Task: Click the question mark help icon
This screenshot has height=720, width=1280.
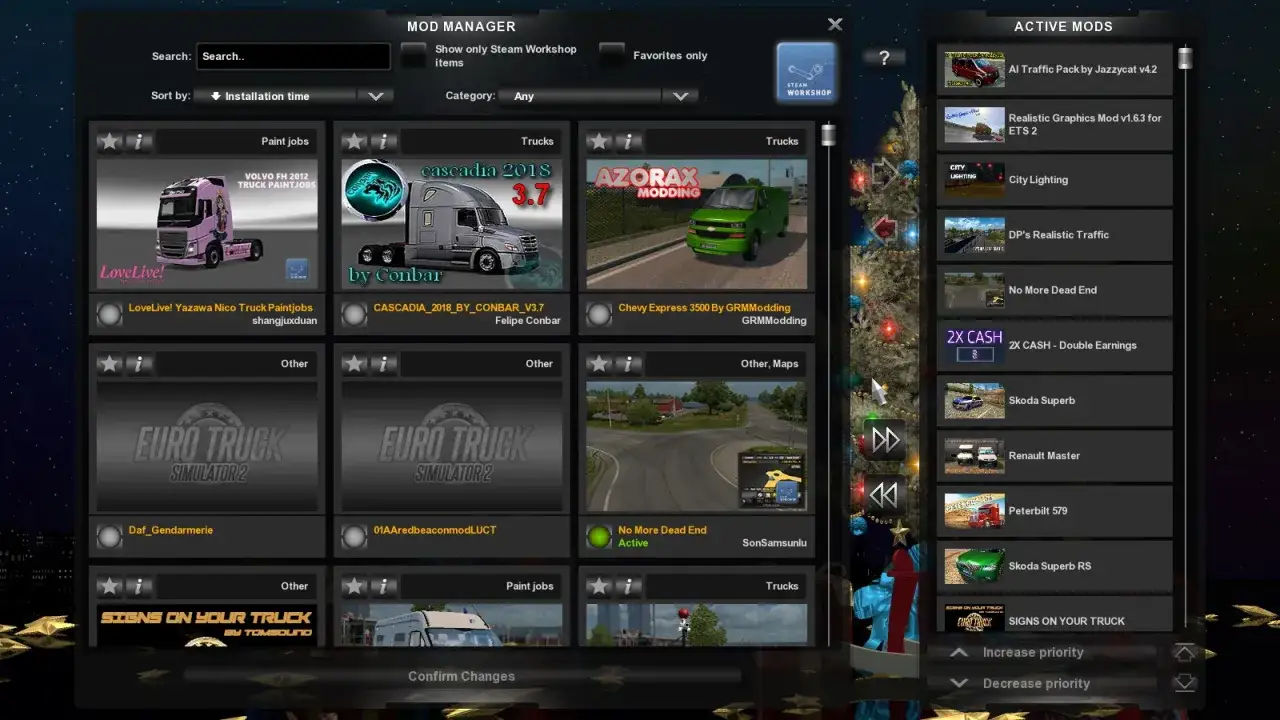Action: 884,58
